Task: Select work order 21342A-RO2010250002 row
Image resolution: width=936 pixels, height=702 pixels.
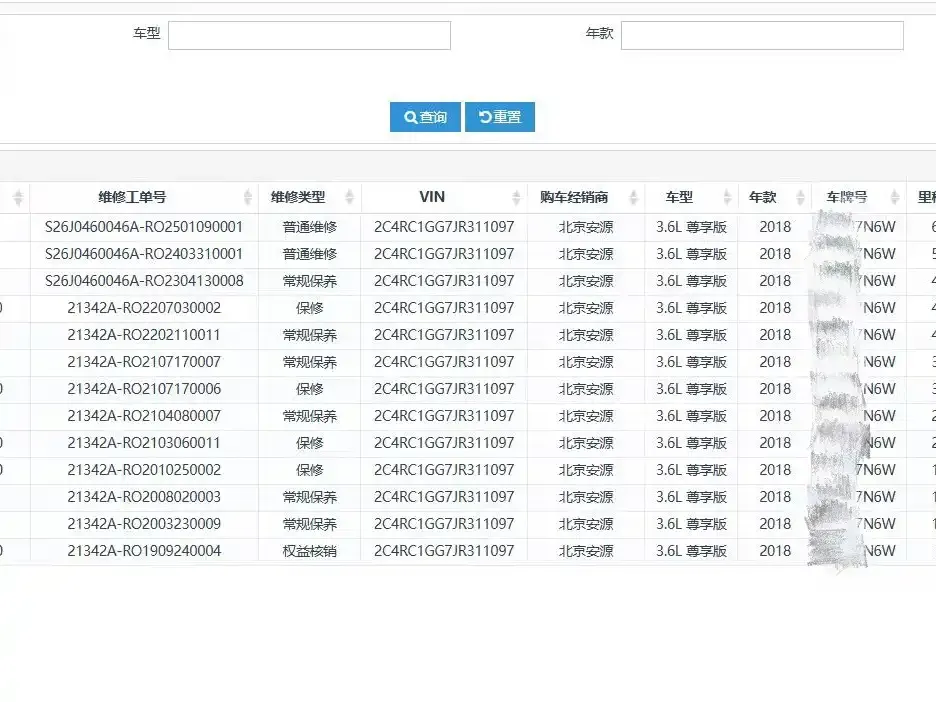Action: point(468,470)
